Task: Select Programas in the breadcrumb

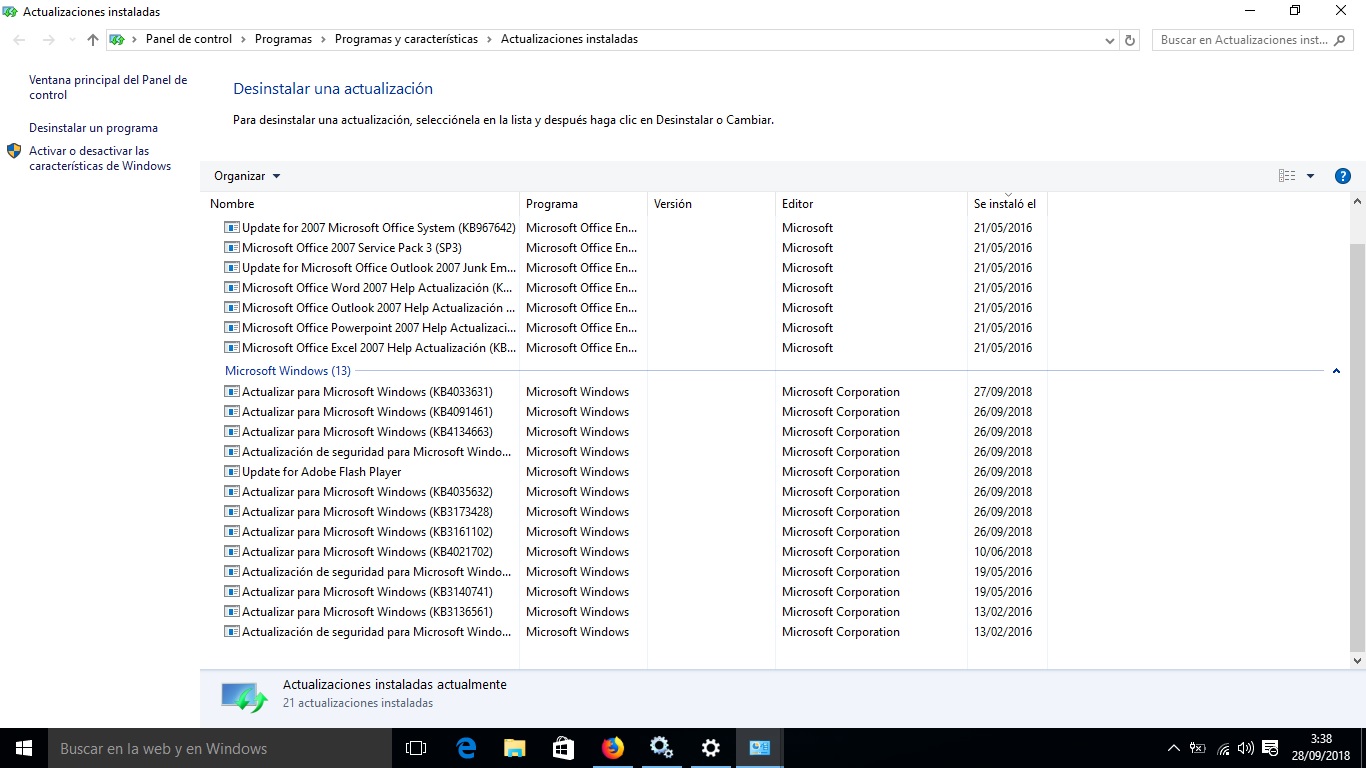Action: (283, 40)
